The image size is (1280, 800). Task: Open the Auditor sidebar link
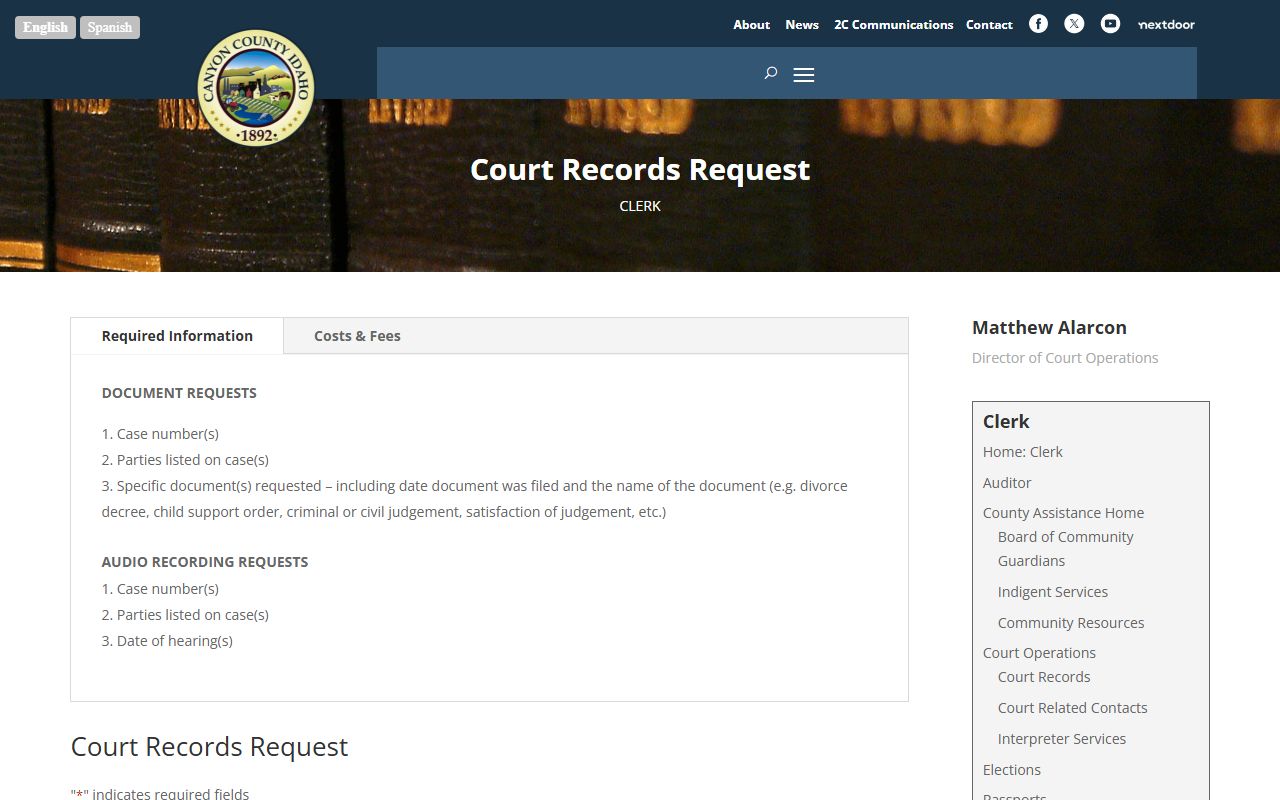tap(1006, 483)
